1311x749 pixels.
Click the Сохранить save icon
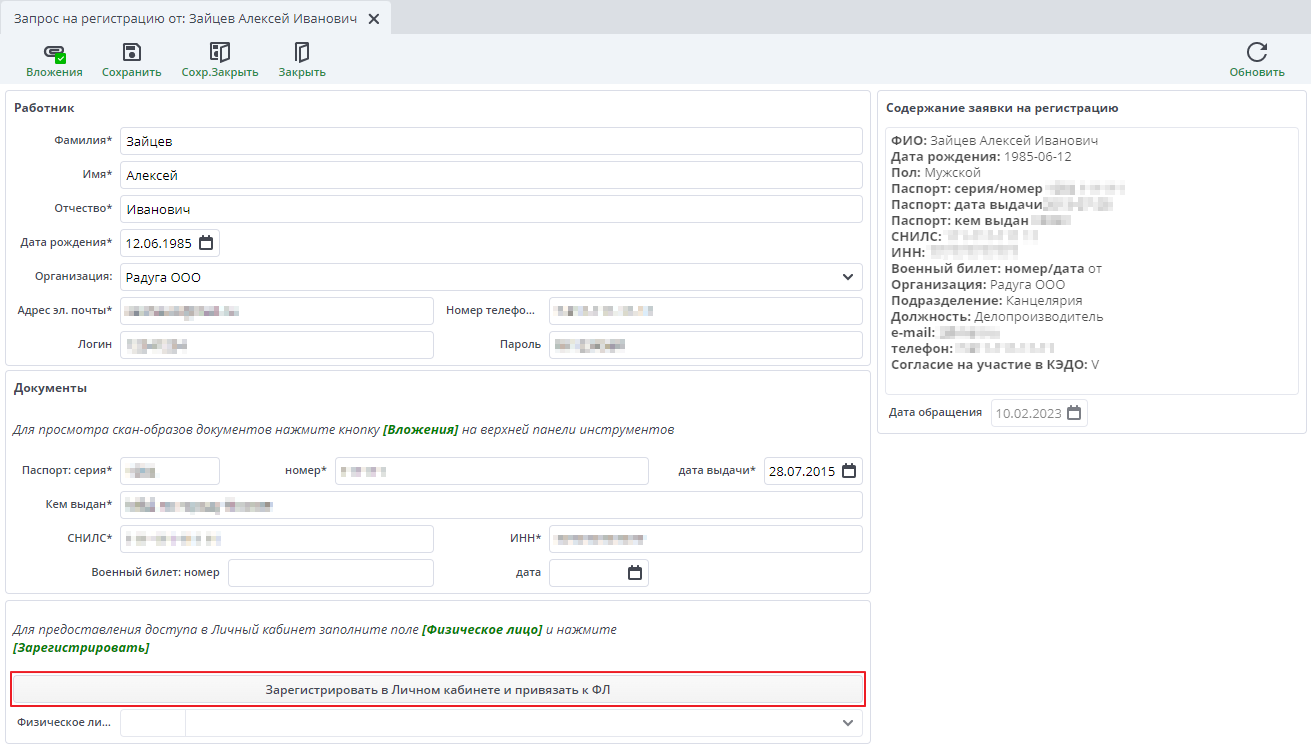131,53
